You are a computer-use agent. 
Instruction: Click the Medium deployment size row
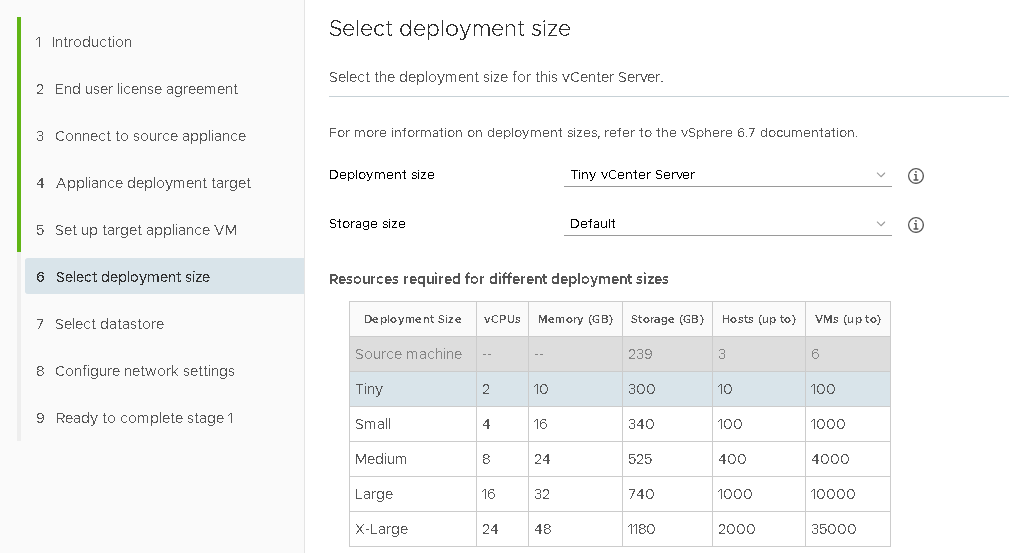[x=619, y=459]
